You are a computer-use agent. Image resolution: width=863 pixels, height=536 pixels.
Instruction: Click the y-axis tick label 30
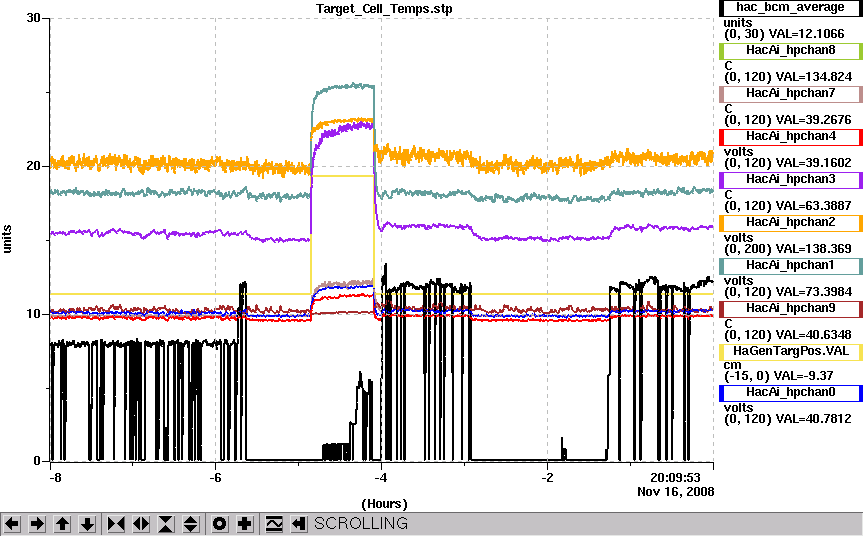(34, 18)
